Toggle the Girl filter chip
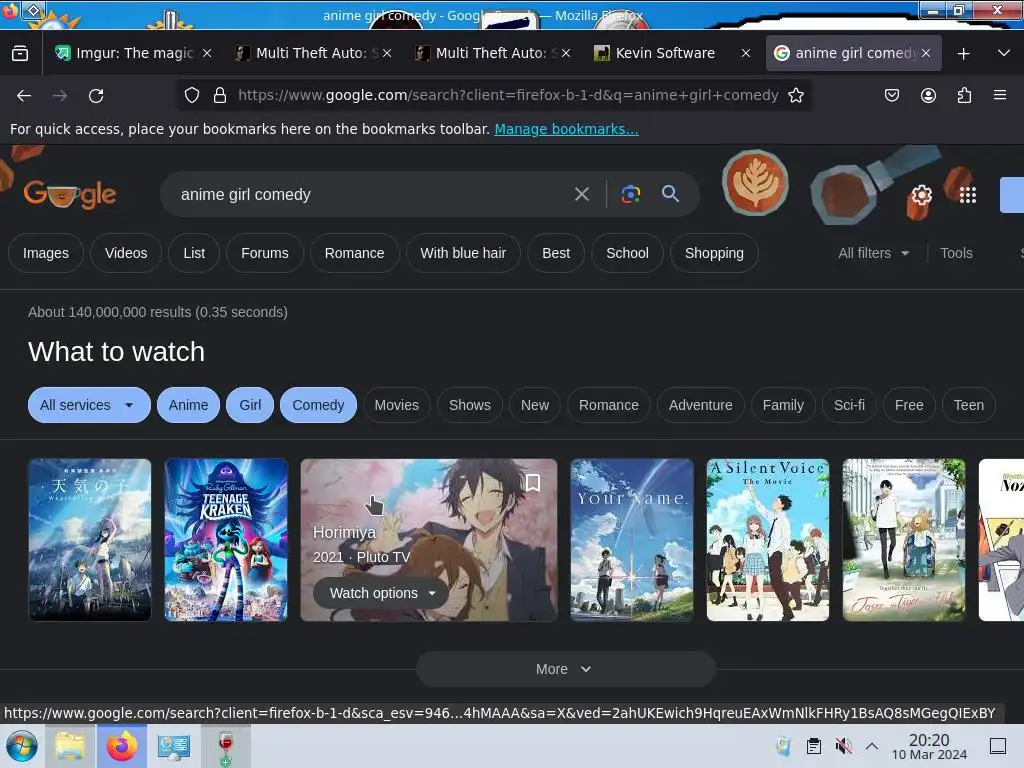 coord(250,405)
